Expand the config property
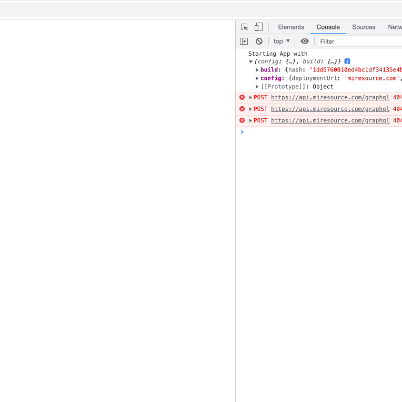Viewport: 402px width, 402px height. [257, 78]
